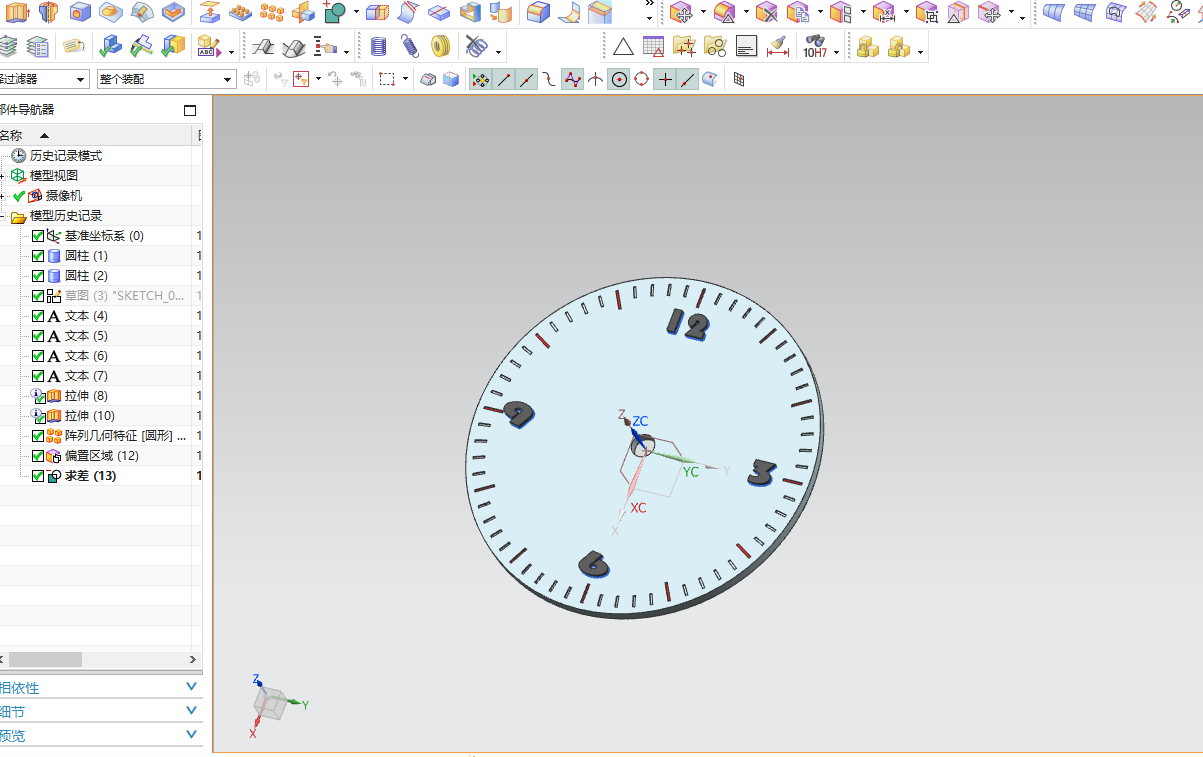The width and height of the screenshot is (1203, 757).
Task: Click the Edge Blend icon
Action: (x=538, y=13)
